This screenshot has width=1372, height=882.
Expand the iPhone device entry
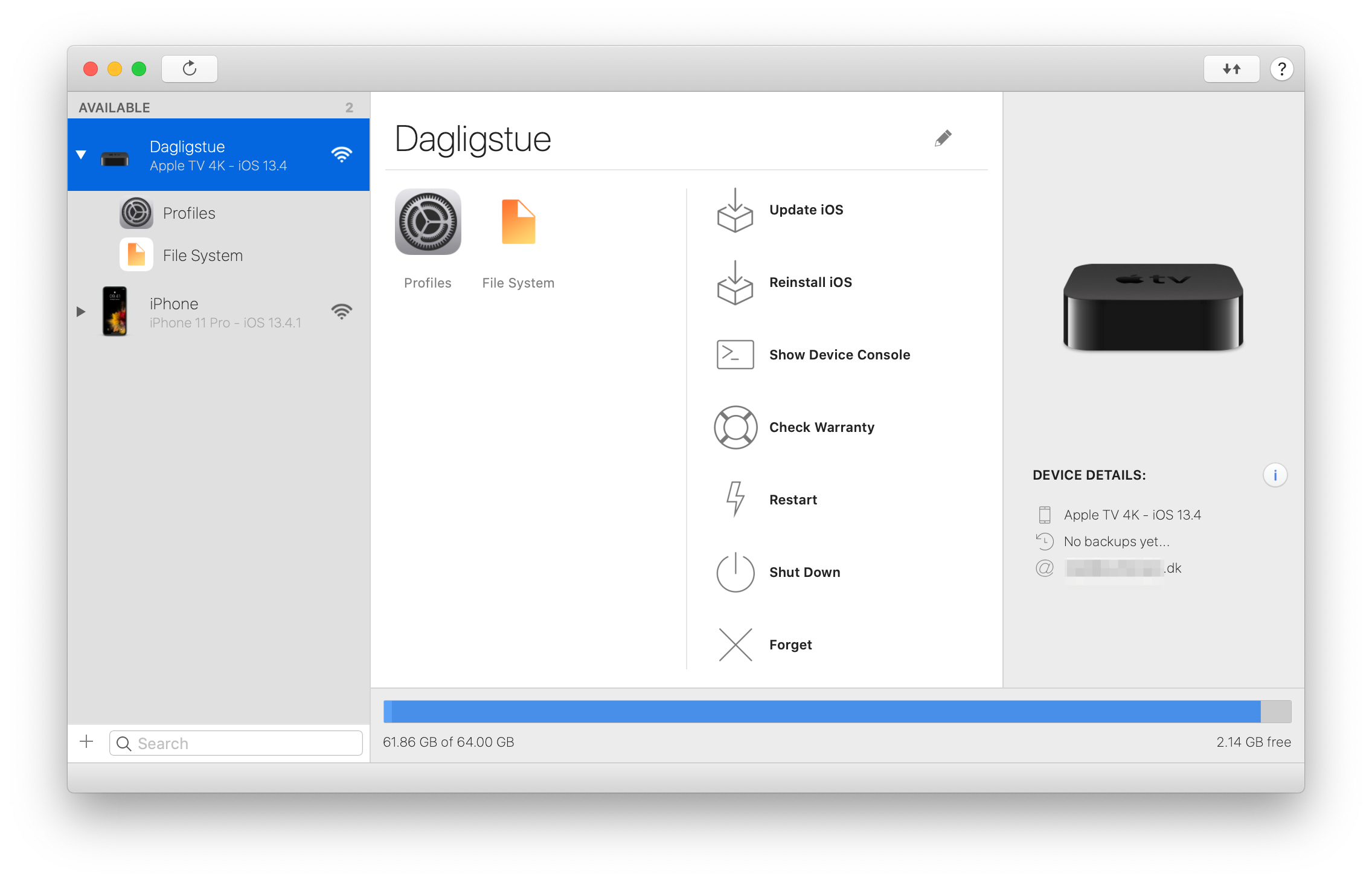coord(81,312)
